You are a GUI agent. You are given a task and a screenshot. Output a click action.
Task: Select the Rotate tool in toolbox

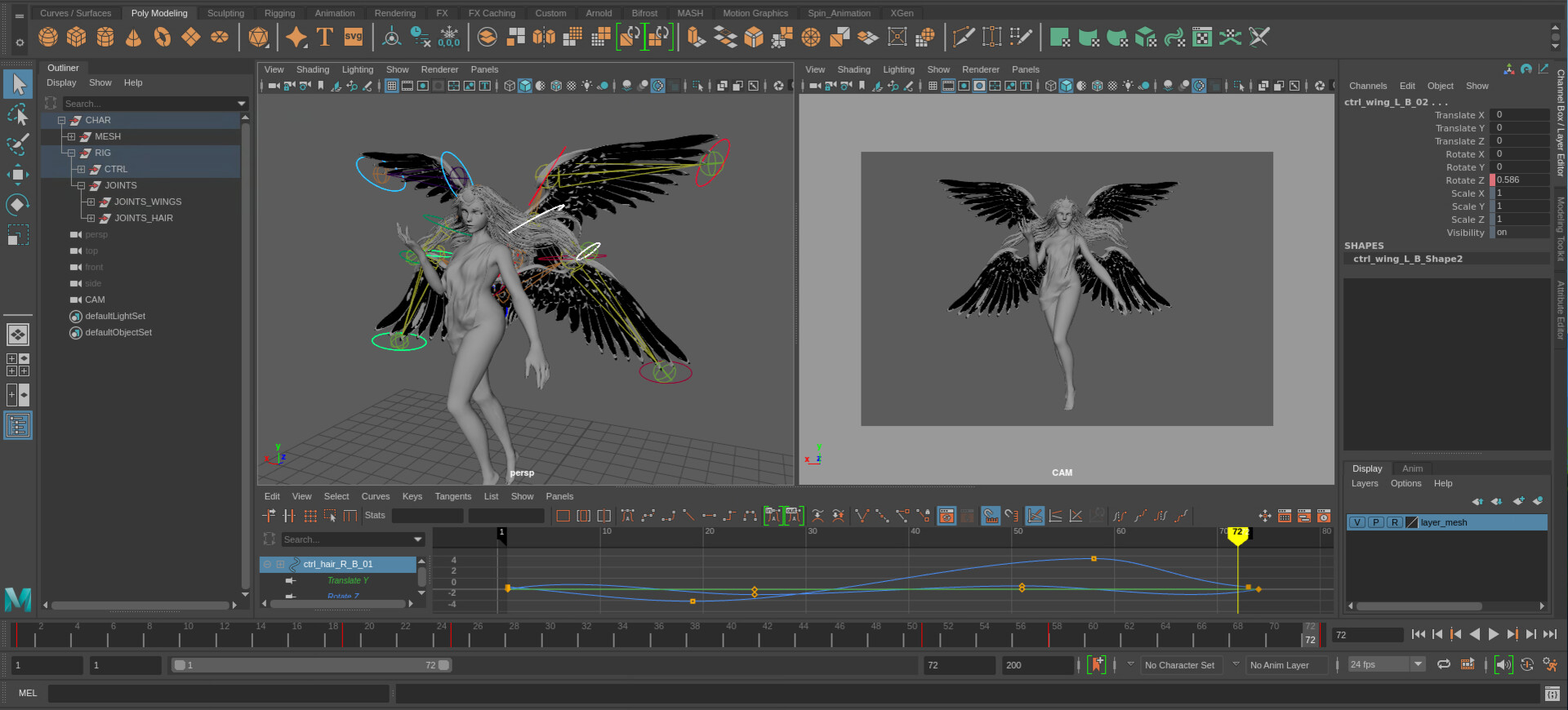(x=17, y=204)
